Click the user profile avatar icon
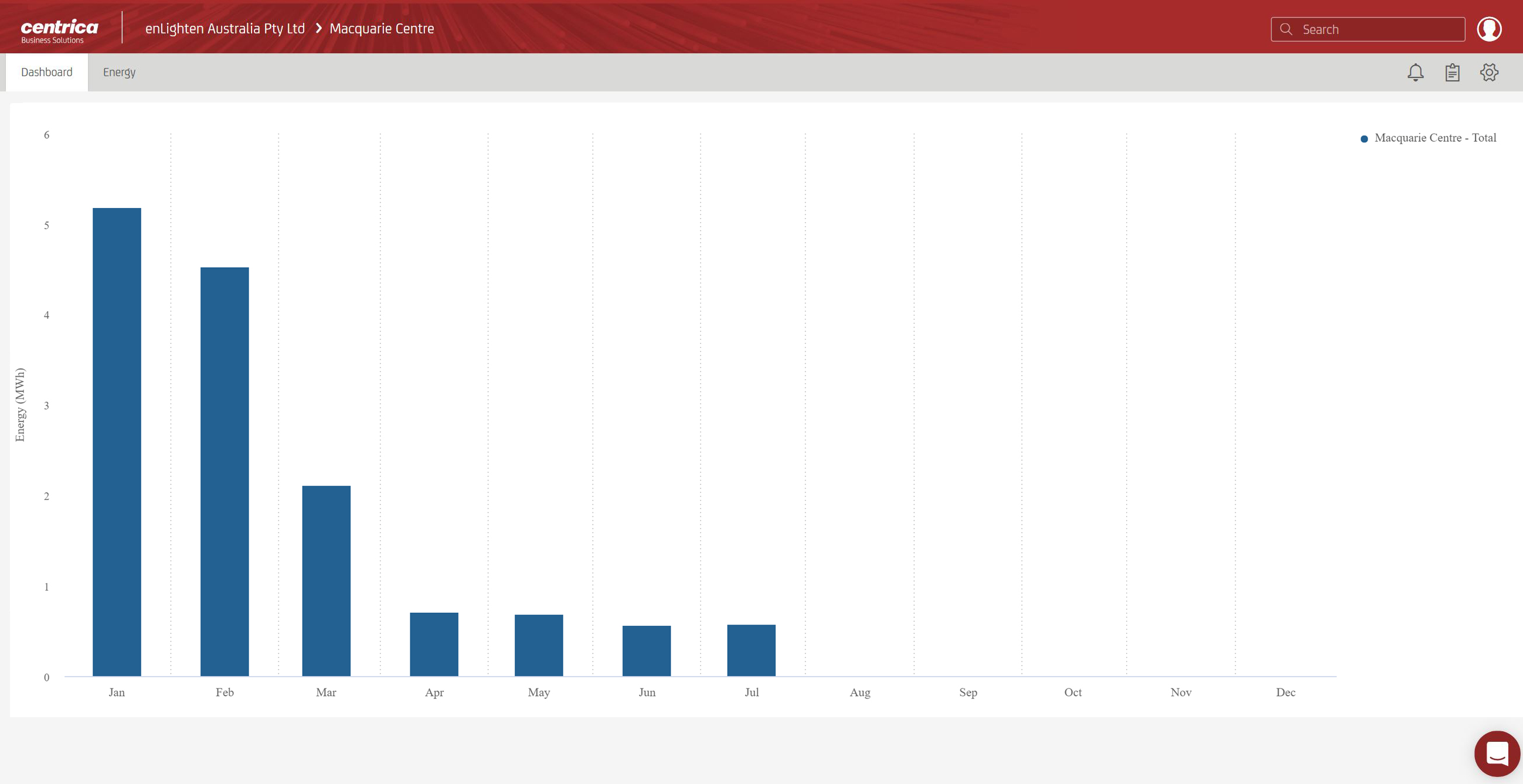 tap(1490, 28)
